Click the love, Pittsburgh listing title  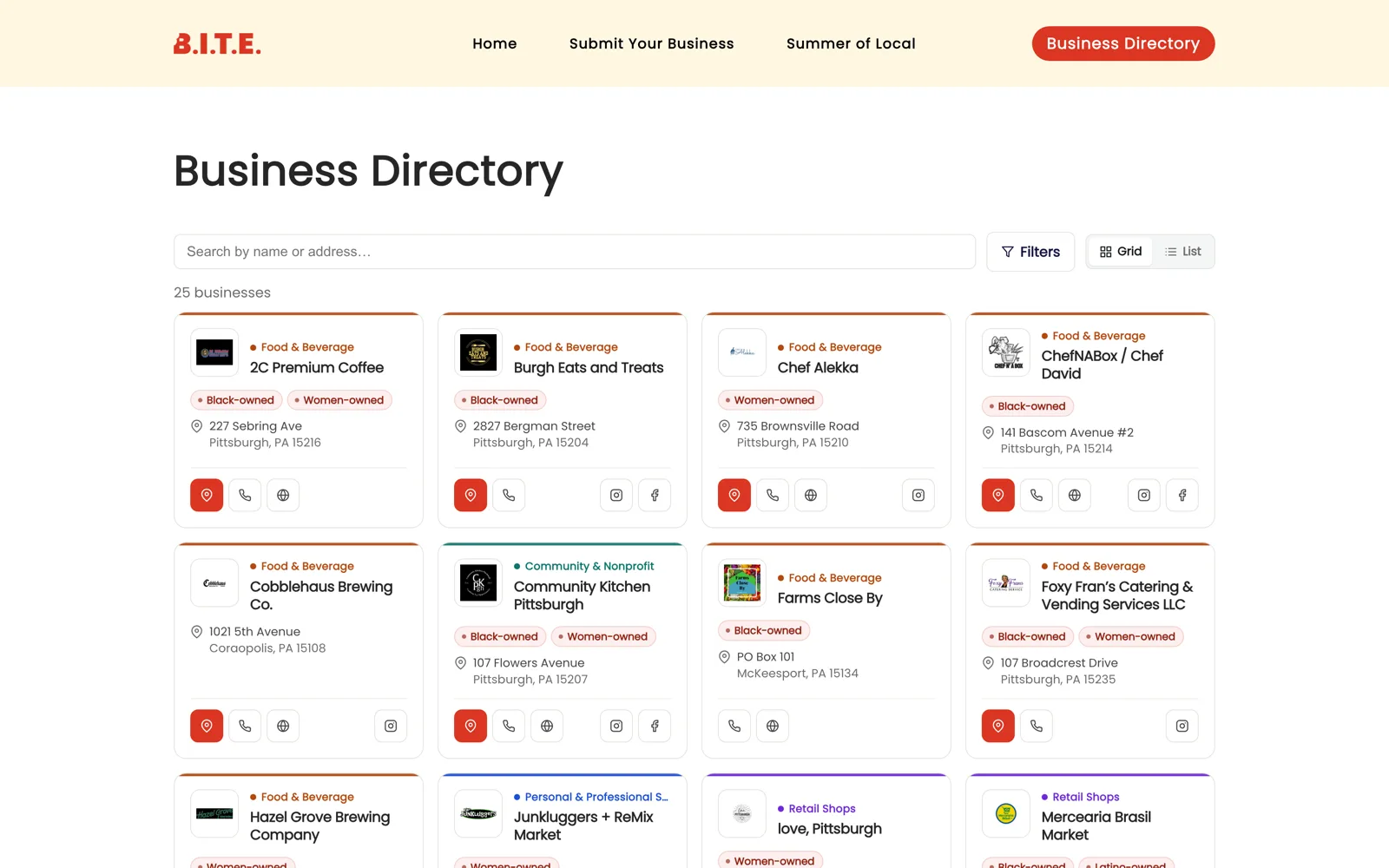point(830,829)
